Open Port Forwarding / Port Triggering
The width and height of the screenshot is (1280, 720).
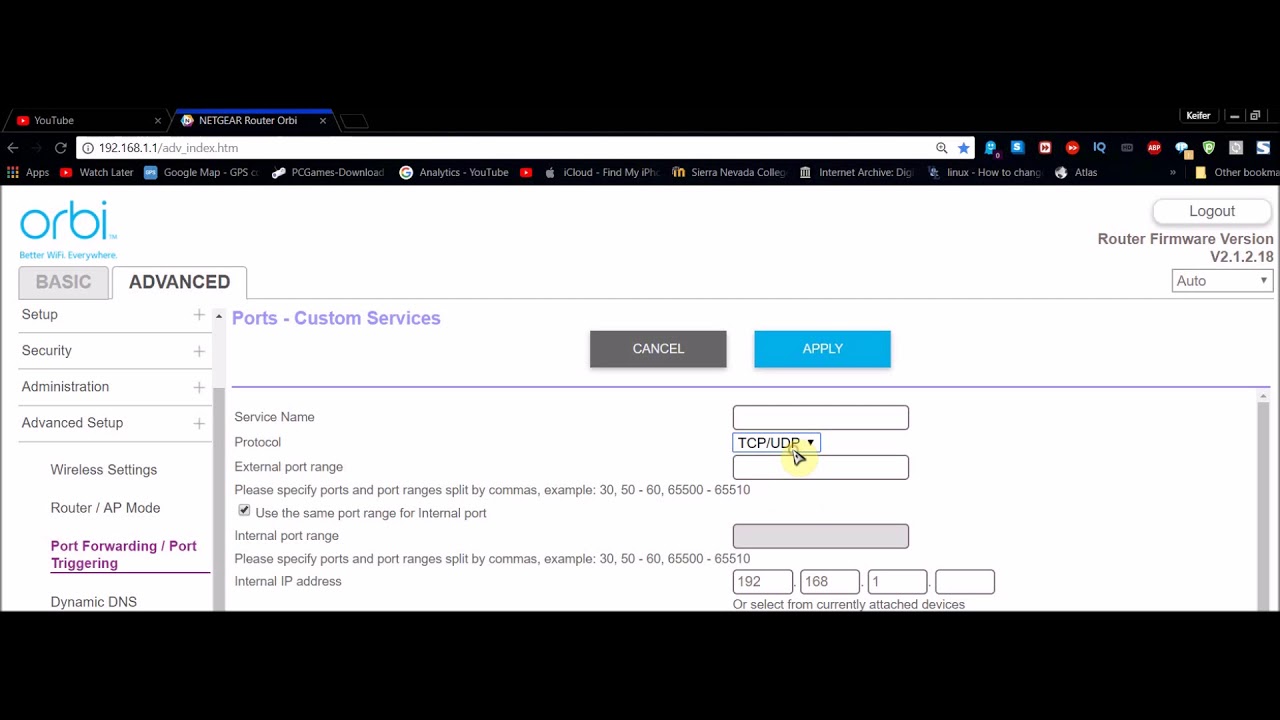[124, 554]
